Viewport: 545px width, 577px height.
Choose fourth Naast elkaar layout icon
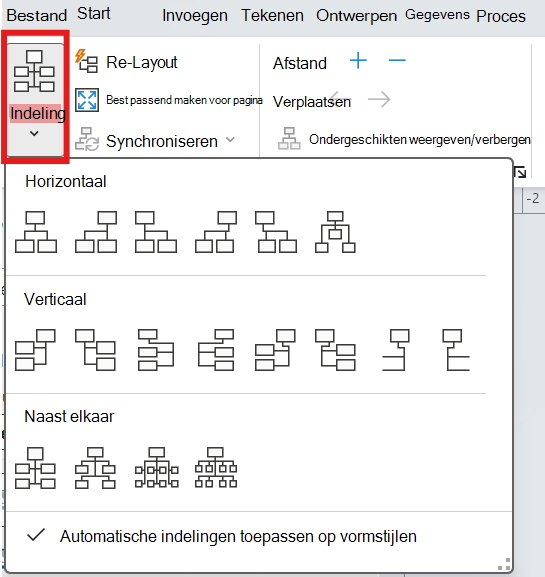click(216, 468)
